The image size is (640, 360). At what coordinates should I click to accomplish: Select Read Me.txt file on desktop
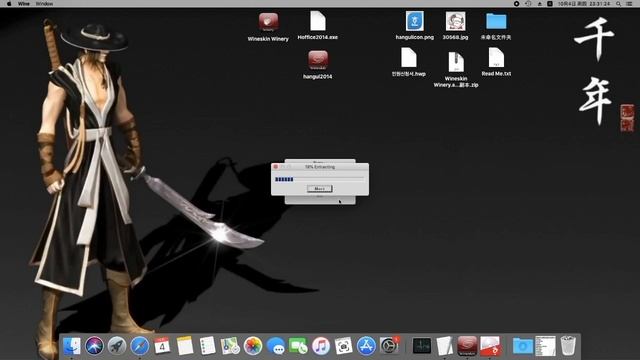click(496, 58)
